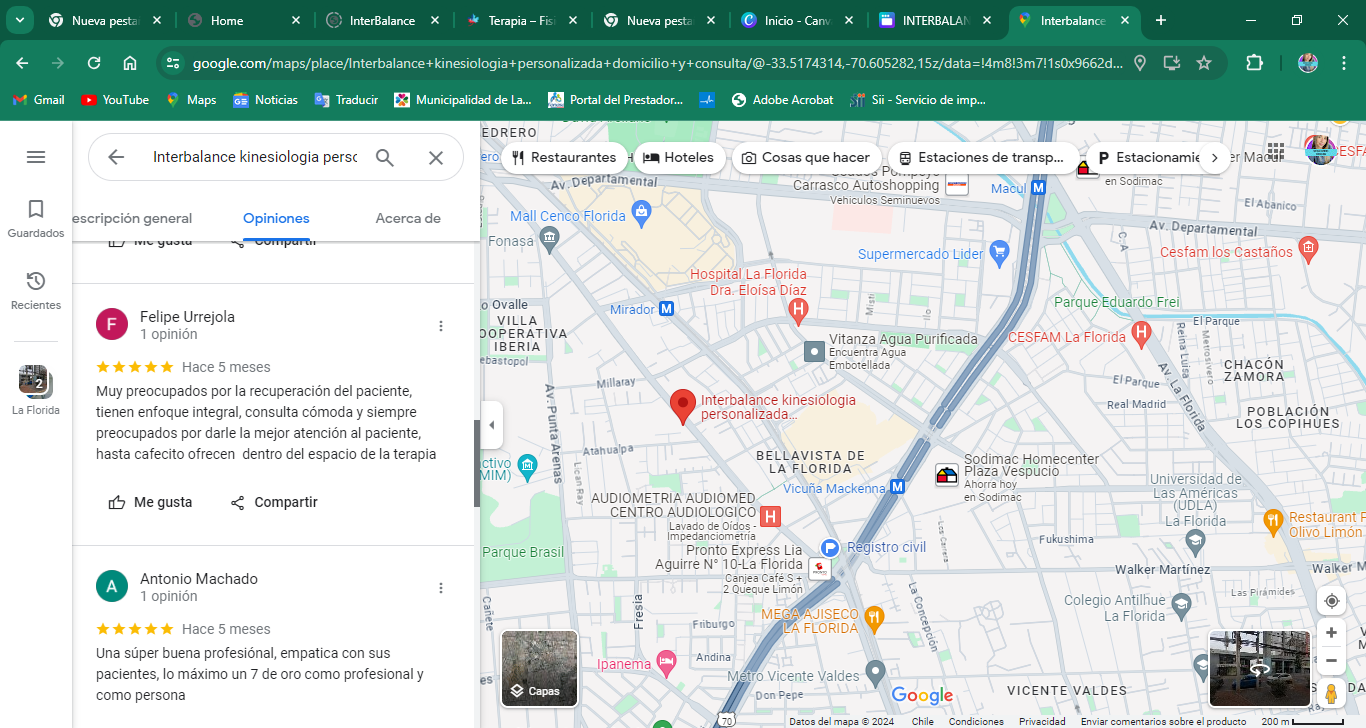Open the Condiciones link

[x=976, y=721]
